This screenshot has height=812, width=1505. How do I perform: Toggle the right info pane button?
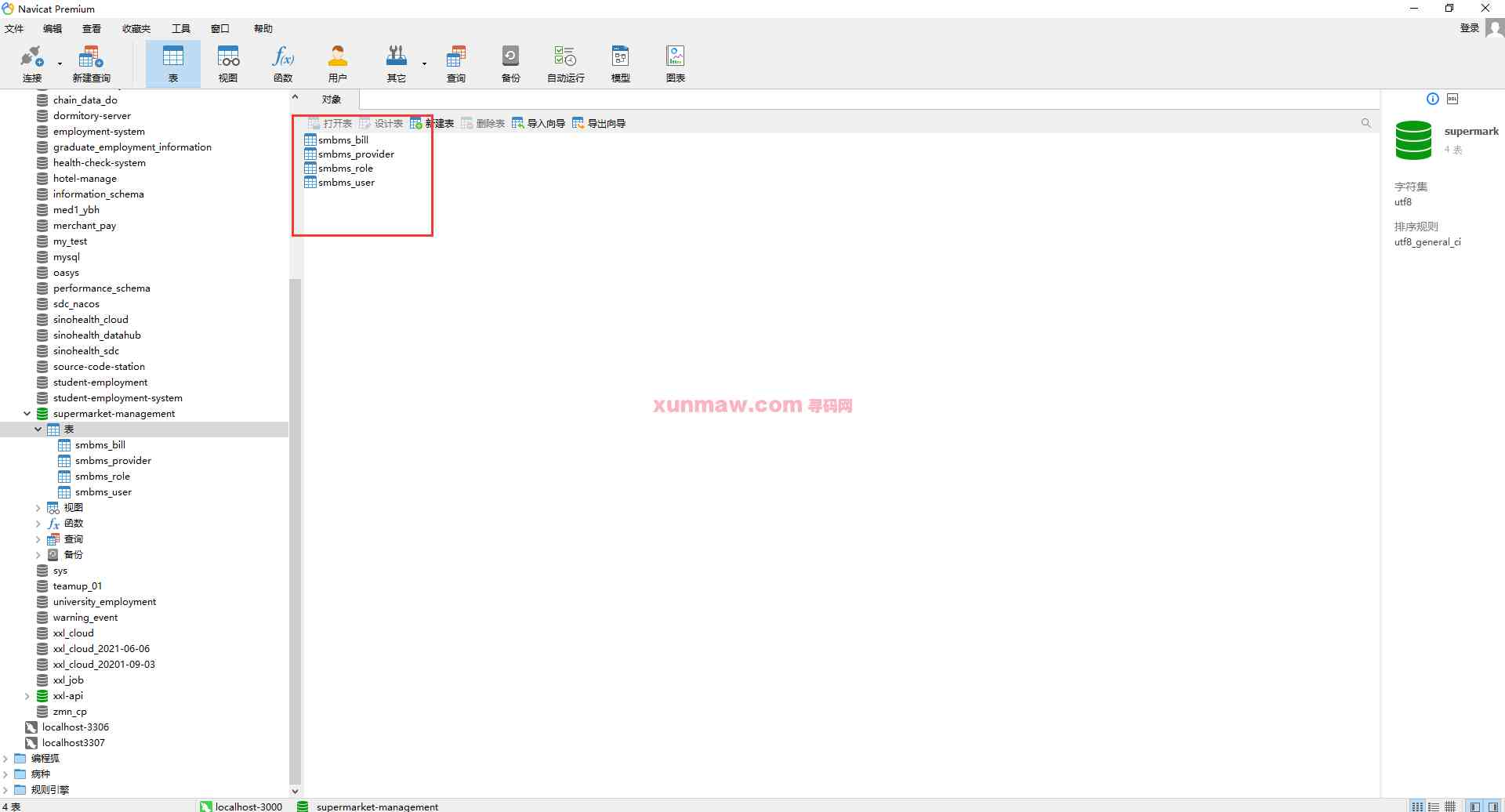pyautogui.click(x=1493, y=807)
